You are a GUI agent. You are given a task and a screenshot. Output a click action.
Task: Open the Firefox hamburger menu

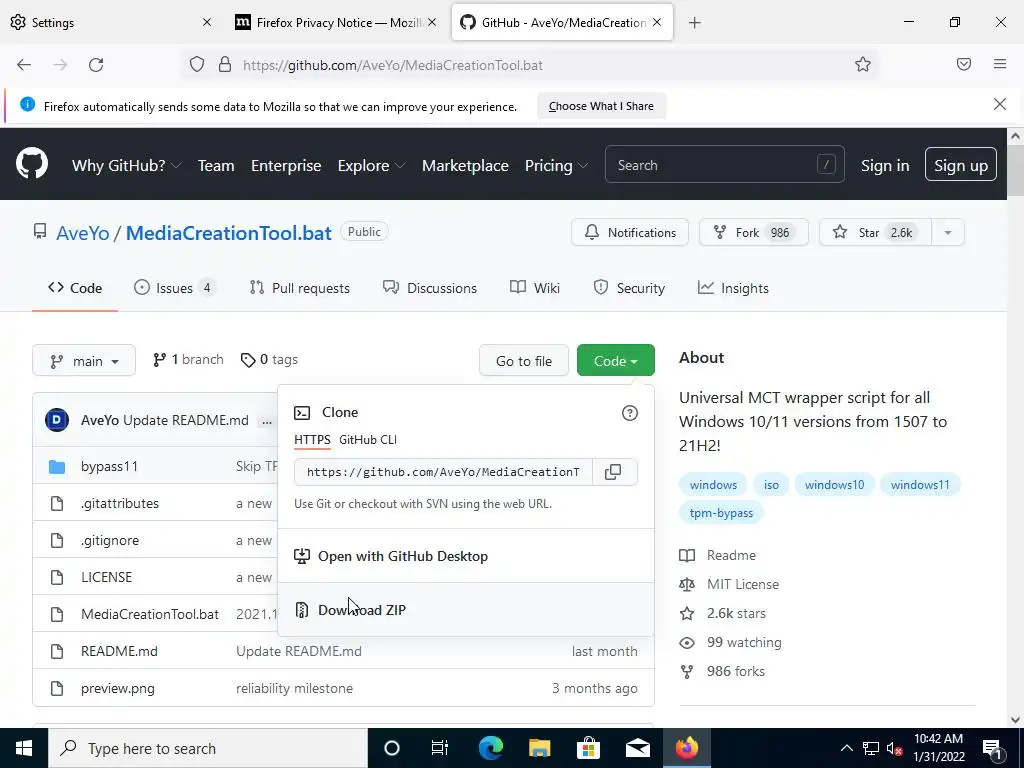coord(1000,64)
